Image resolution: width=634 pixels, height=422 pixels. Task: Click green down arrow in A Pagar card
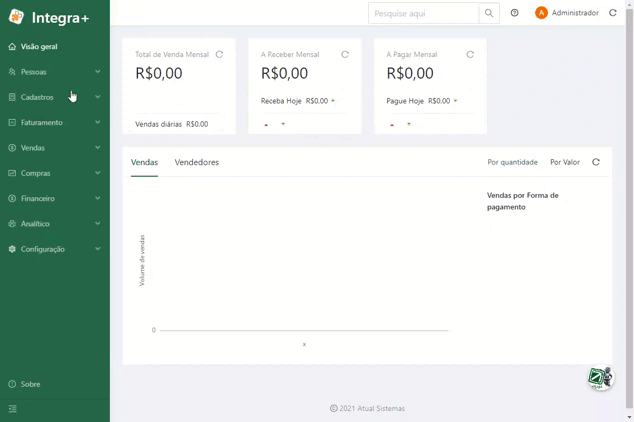tap(409, 124)
